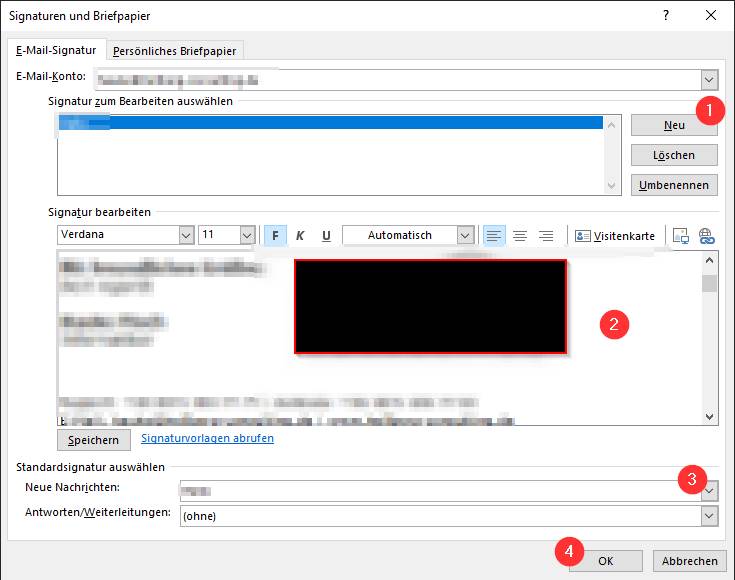Viewport: 735px width, 580px height.
Task: Toggle italic formatting (K) button
Action: [300, 235]
